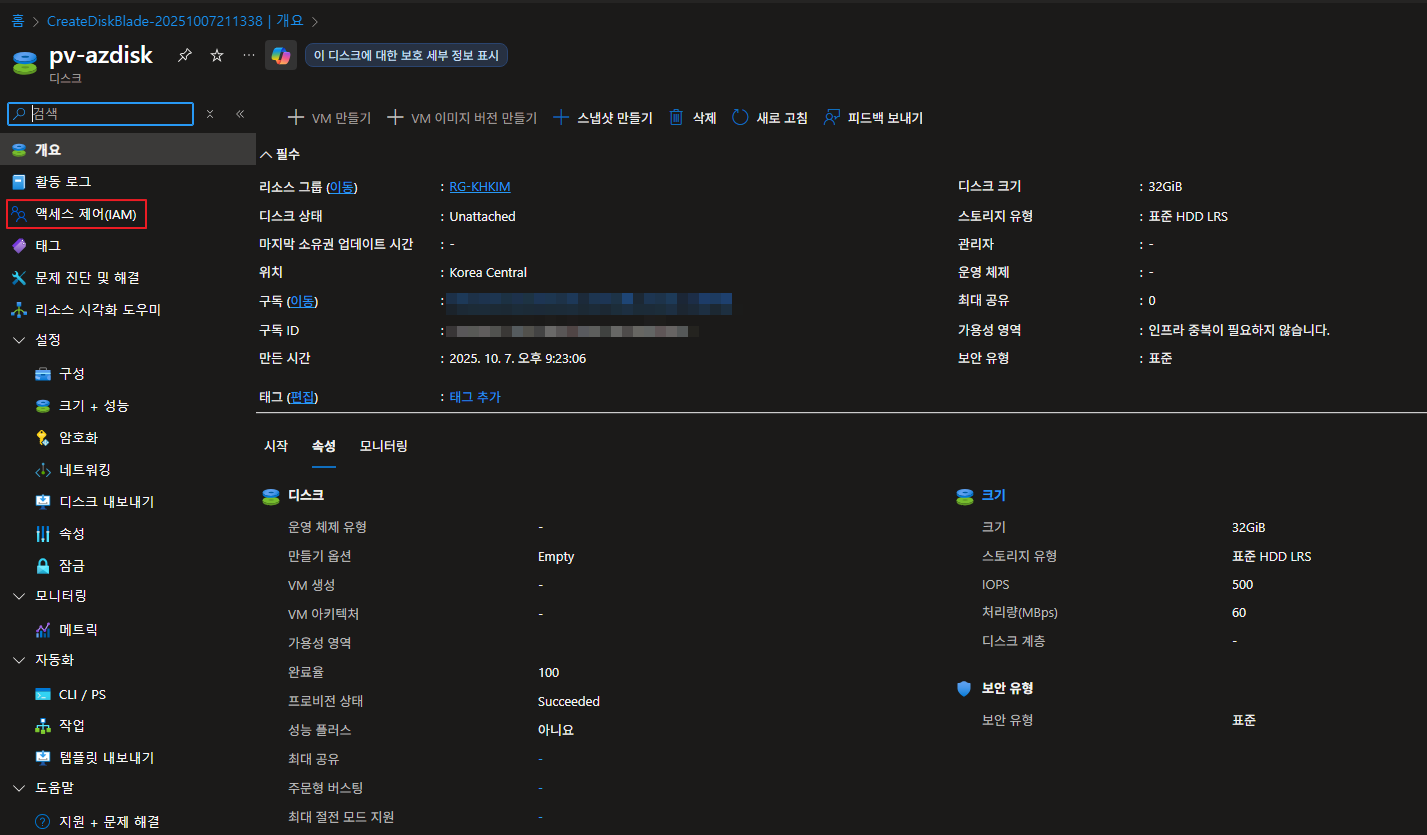Mark pv-azdisk as favorite star icon

coord(217,55)
